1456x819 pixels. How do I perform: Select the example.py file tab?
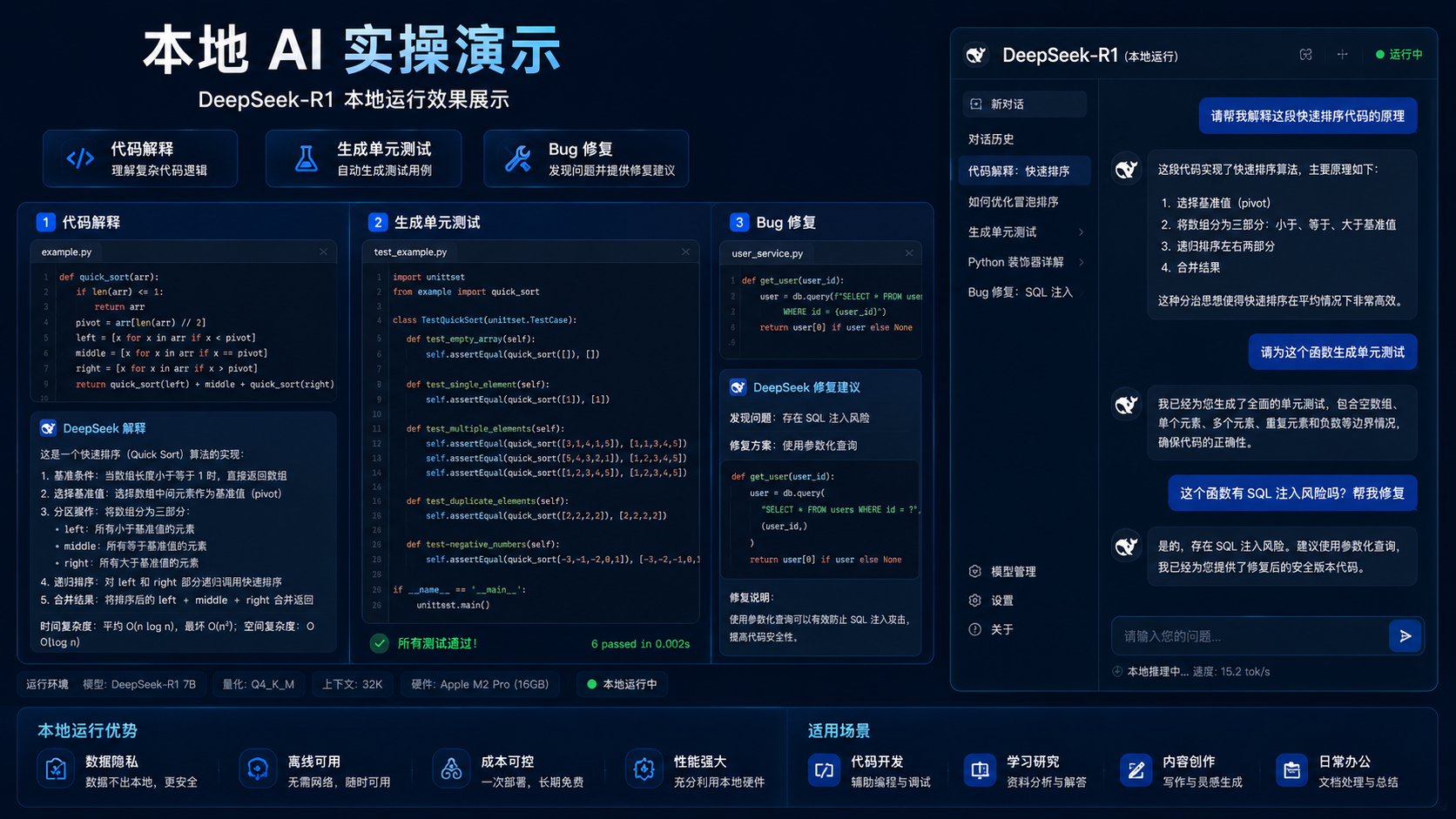(67, 252)
